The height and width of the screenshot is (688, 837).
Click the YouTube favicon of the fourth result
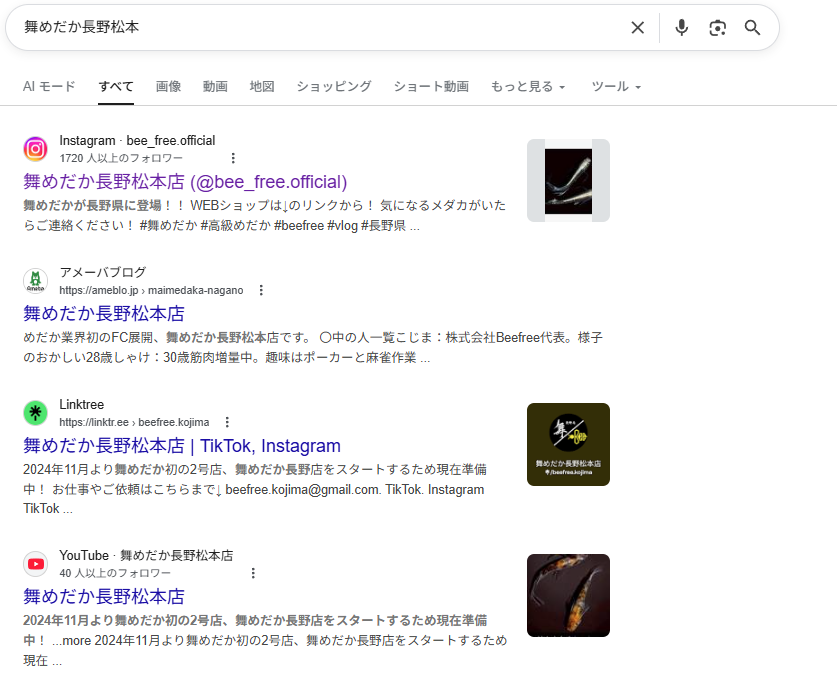(x=35, y=564)
